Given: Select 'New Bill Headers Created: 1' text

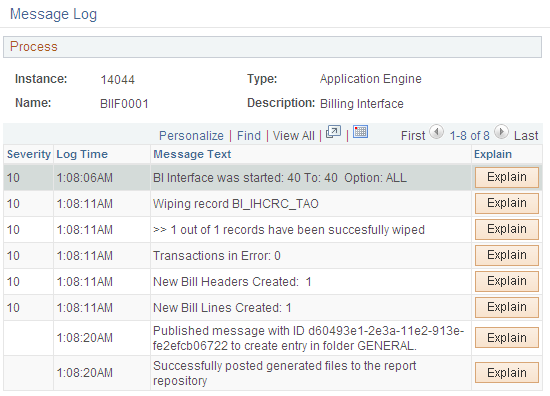Looking at the screenshot, I should [x=232, y=282].
